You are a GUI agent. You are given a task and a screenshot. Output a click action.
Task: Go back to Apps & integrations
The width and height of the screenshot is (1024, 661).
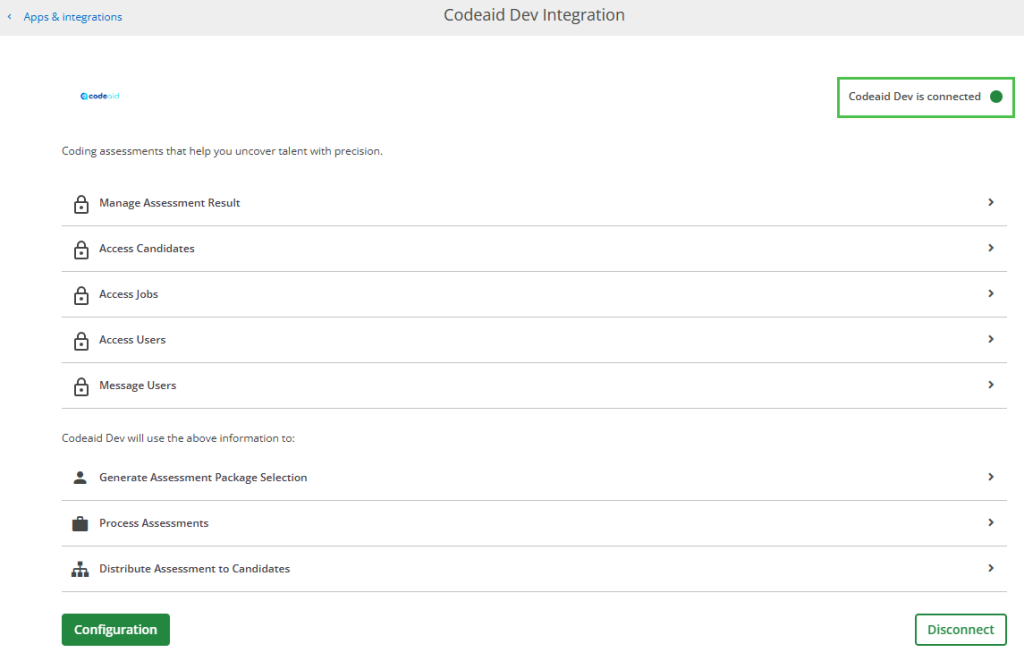(72, 17)
